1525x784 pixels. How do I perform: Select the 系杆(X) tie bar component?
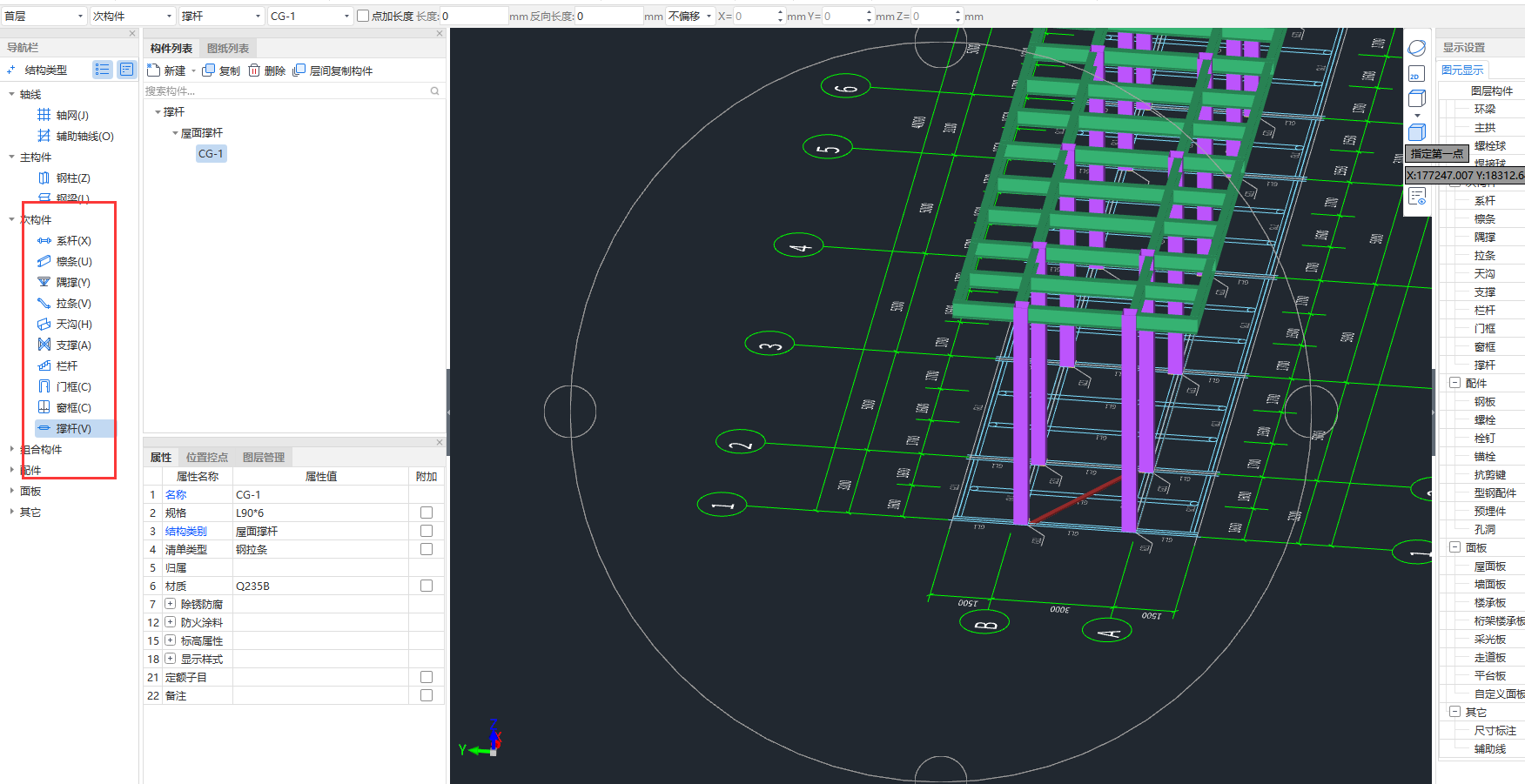tap(64, 240)
